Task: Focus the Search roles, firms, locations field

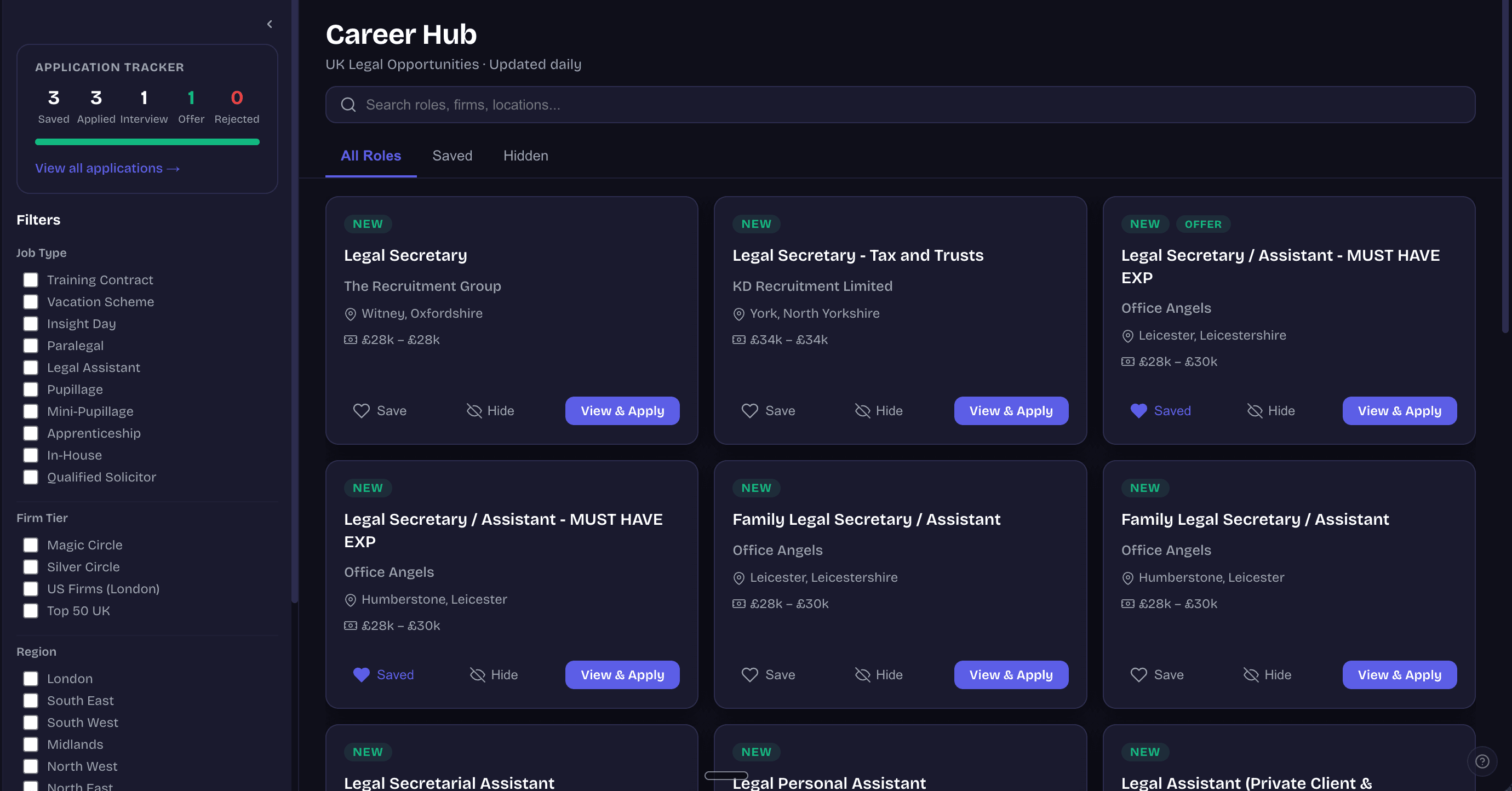Action: (901, 105)
